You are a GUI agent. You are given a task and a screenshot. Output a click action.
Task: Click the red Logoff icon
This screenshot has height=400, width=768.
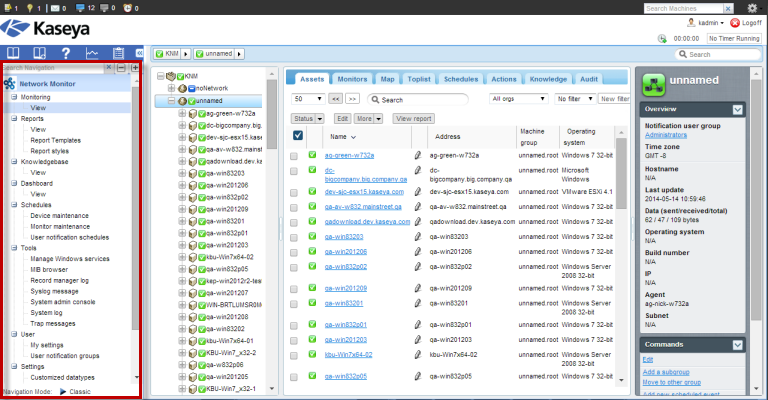tap(736, 22)
